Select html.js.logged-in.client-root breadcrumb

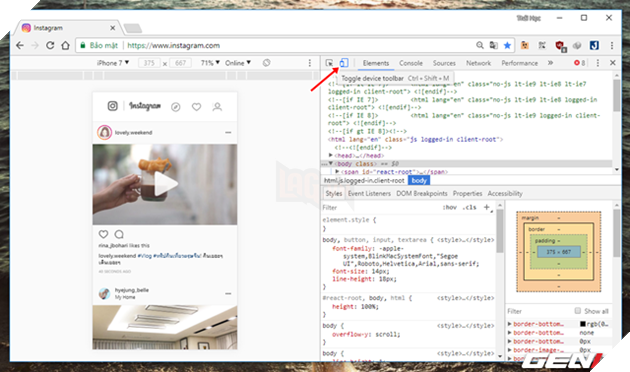[364, 181]
